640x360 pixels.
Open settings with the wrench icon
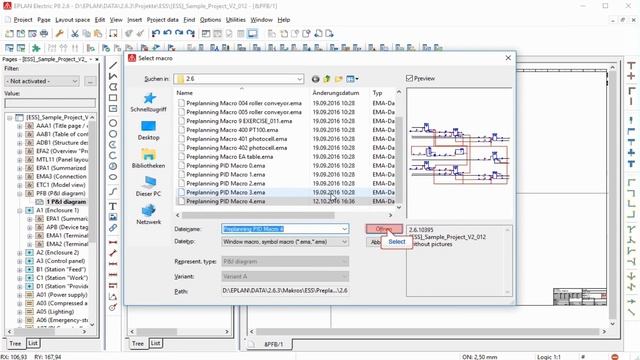tap(60, 33)
